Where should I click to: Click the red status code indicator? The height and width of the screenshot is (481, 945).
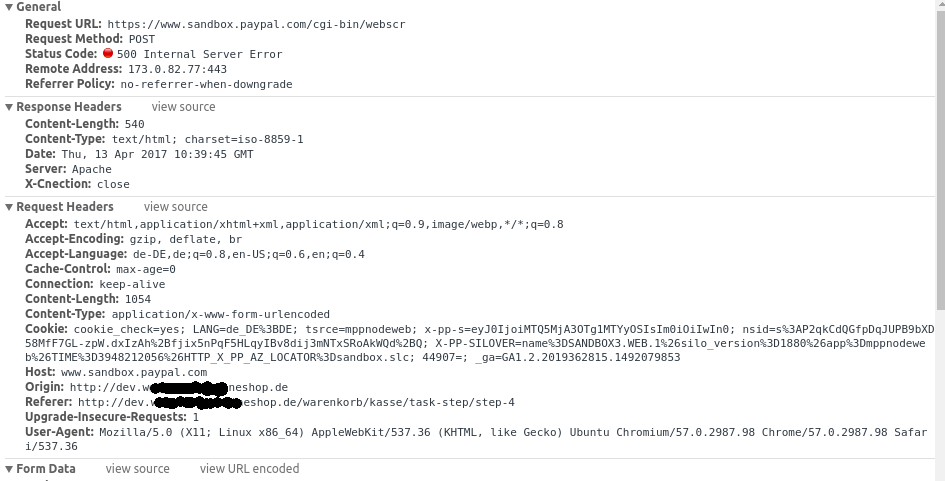tap(108, 53)
